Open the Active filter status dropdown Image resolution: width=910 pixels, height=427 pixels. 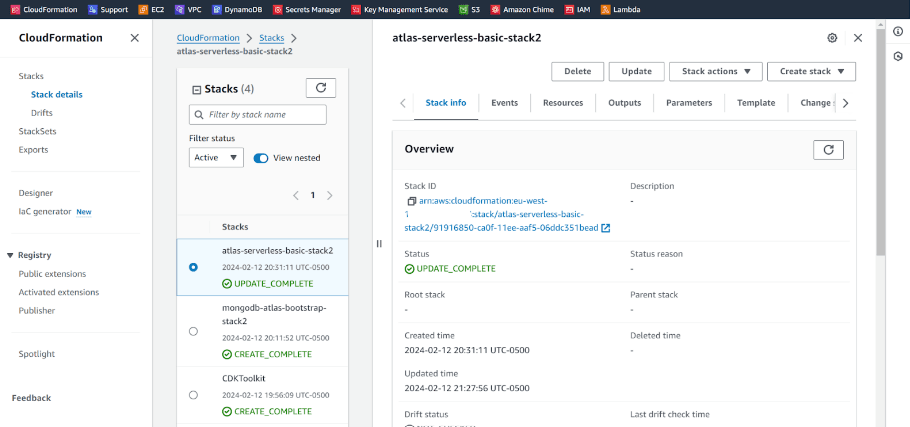tap(216, 158)
